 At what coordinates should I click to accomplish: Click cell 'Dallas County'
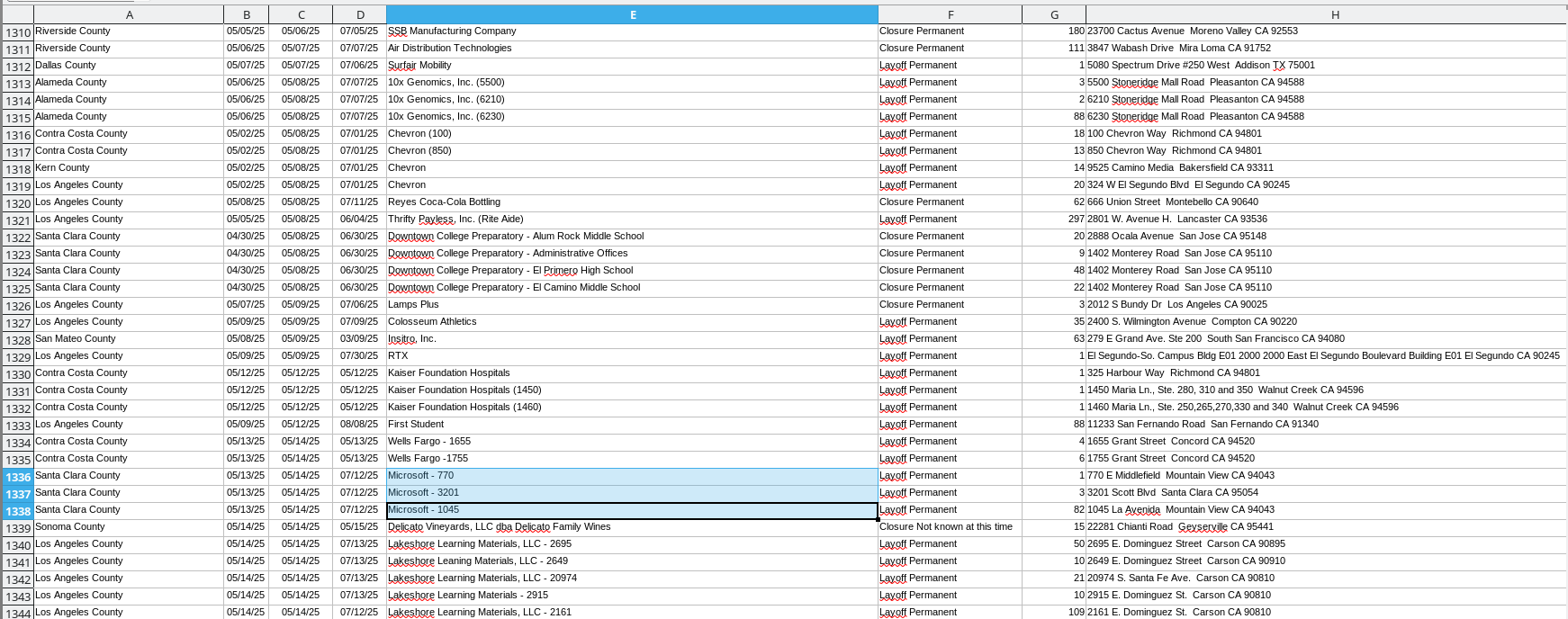tap(129, 66)
